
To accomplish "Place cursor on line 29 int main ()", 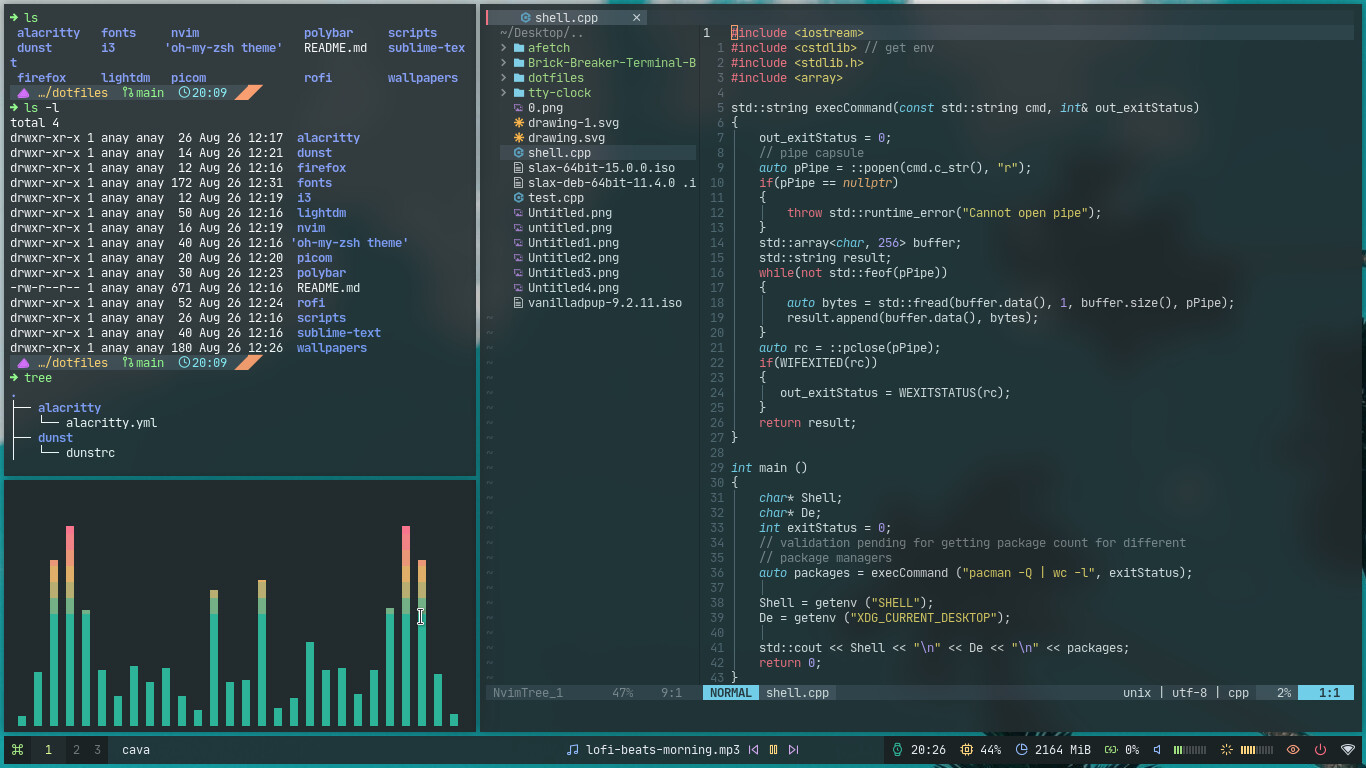I will (769, 468).
